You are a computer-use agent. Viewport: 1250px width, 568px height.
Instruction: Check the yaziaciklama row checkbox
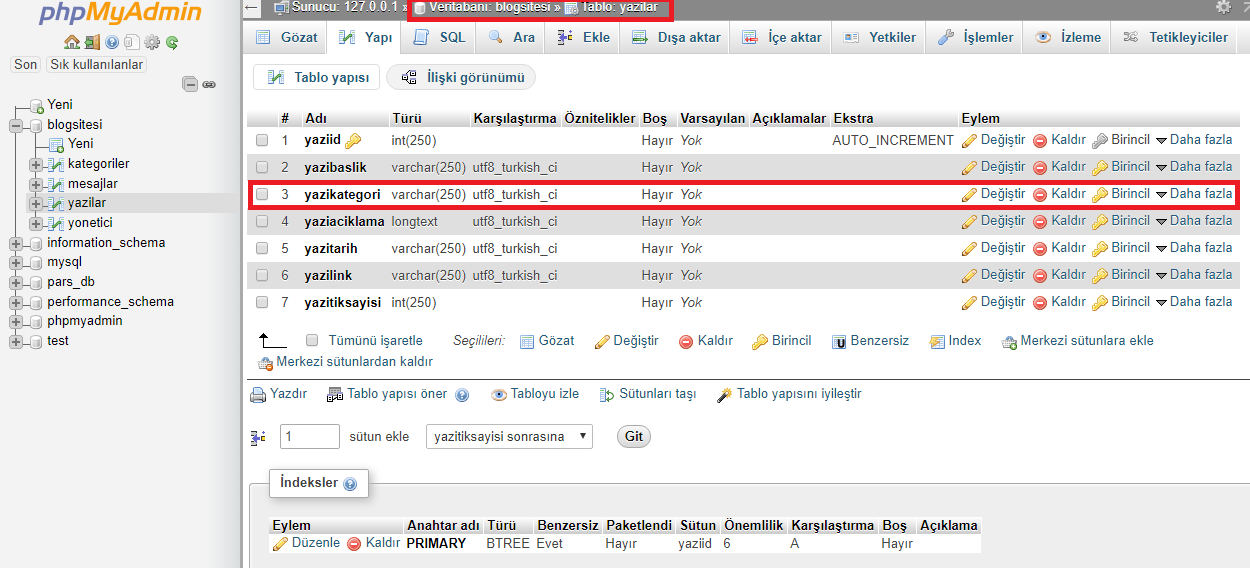[x=262, y=221]
